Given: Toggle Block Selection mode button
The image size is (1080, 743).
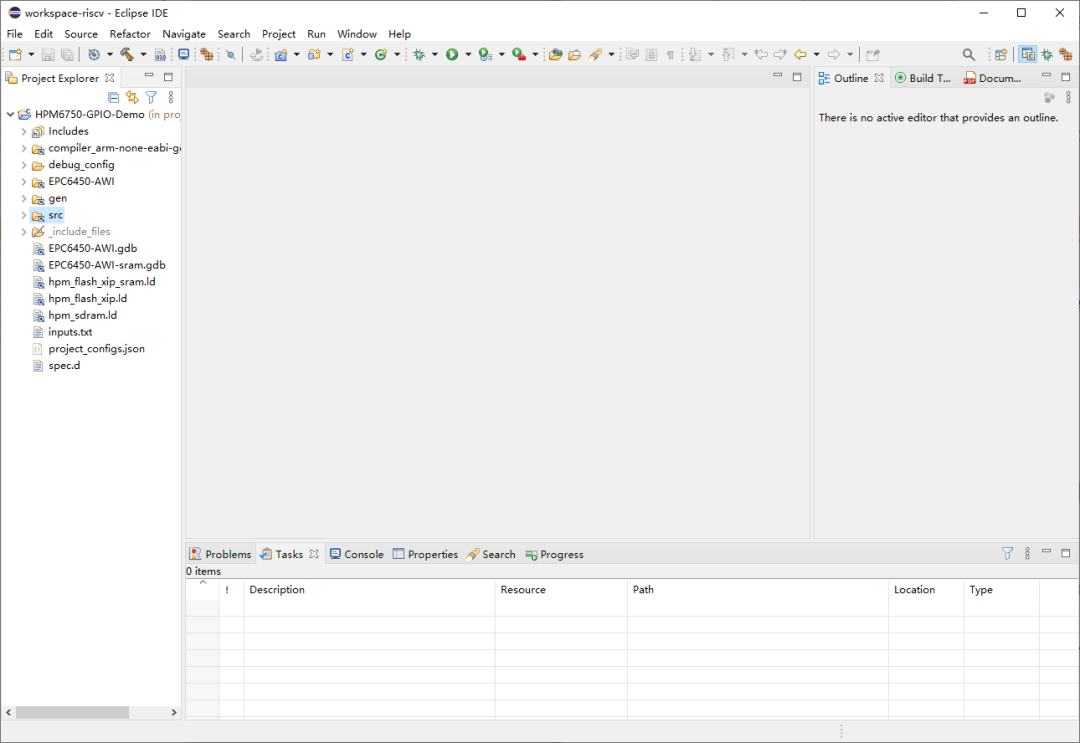Looking at the screenshot, I should [651, 54].
